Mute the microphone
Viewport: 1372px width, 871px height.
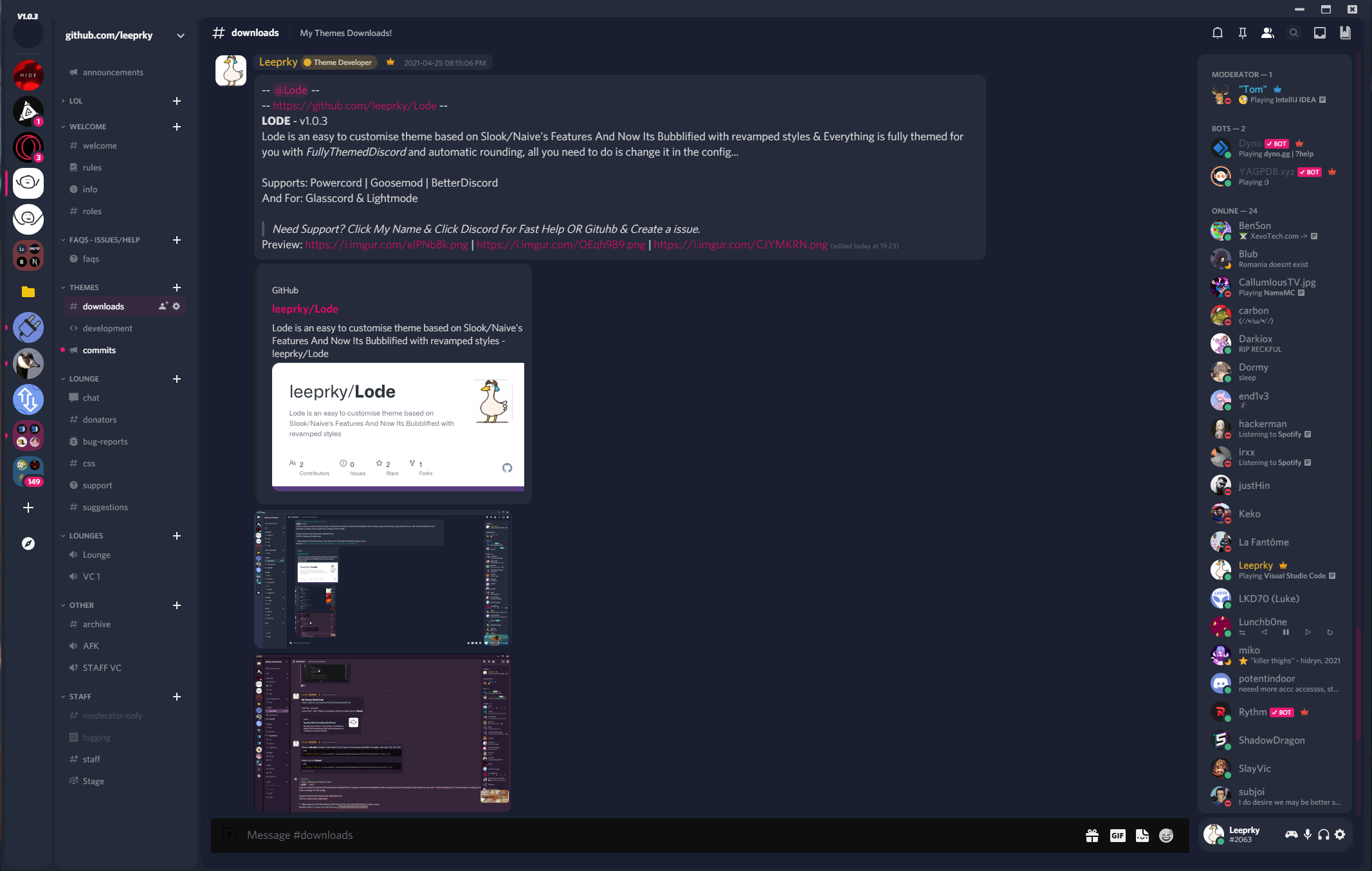point(1307,834)
